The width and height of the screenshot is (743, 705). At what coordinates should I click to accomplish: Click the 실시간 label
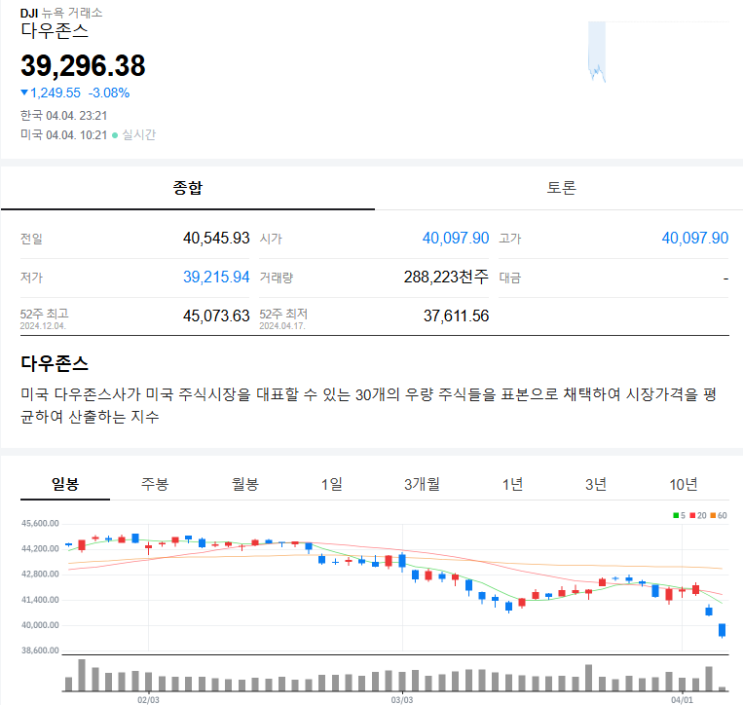[139, 135]
